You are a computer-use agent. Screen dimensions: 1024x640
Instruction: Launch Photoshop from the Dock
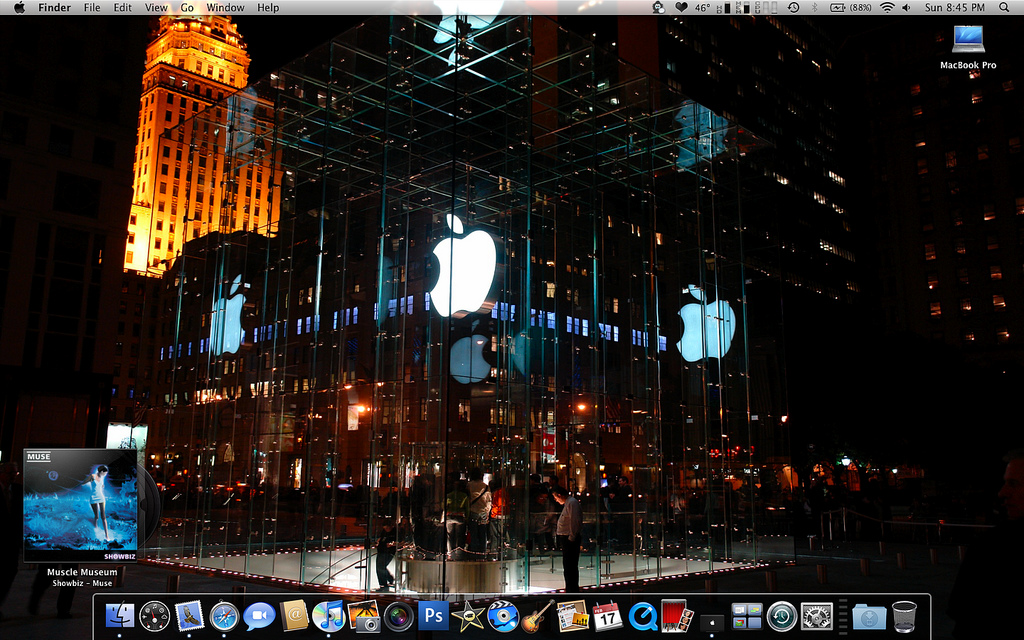point(434,615)
